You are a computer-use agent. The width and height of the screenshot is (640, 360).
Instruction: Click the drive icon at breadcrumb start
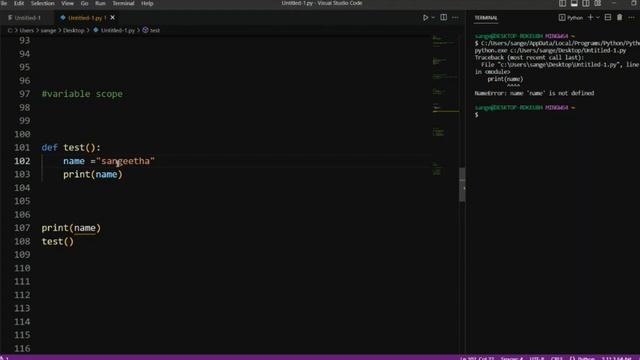pos(10,30)
